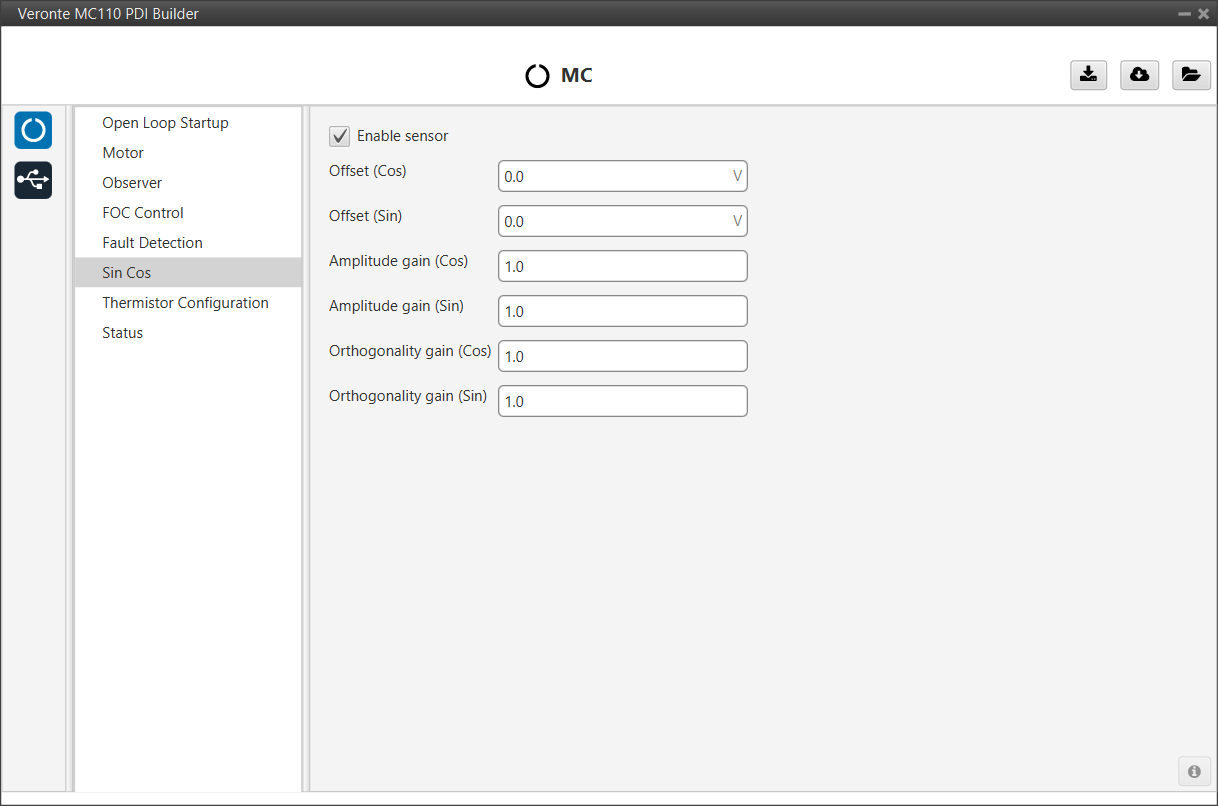Image resolution: width=1218 pixels, height=806 pixels.
Task: Focus the Orthogonality gain (Sin) field
Action: (x=622, y=401)
